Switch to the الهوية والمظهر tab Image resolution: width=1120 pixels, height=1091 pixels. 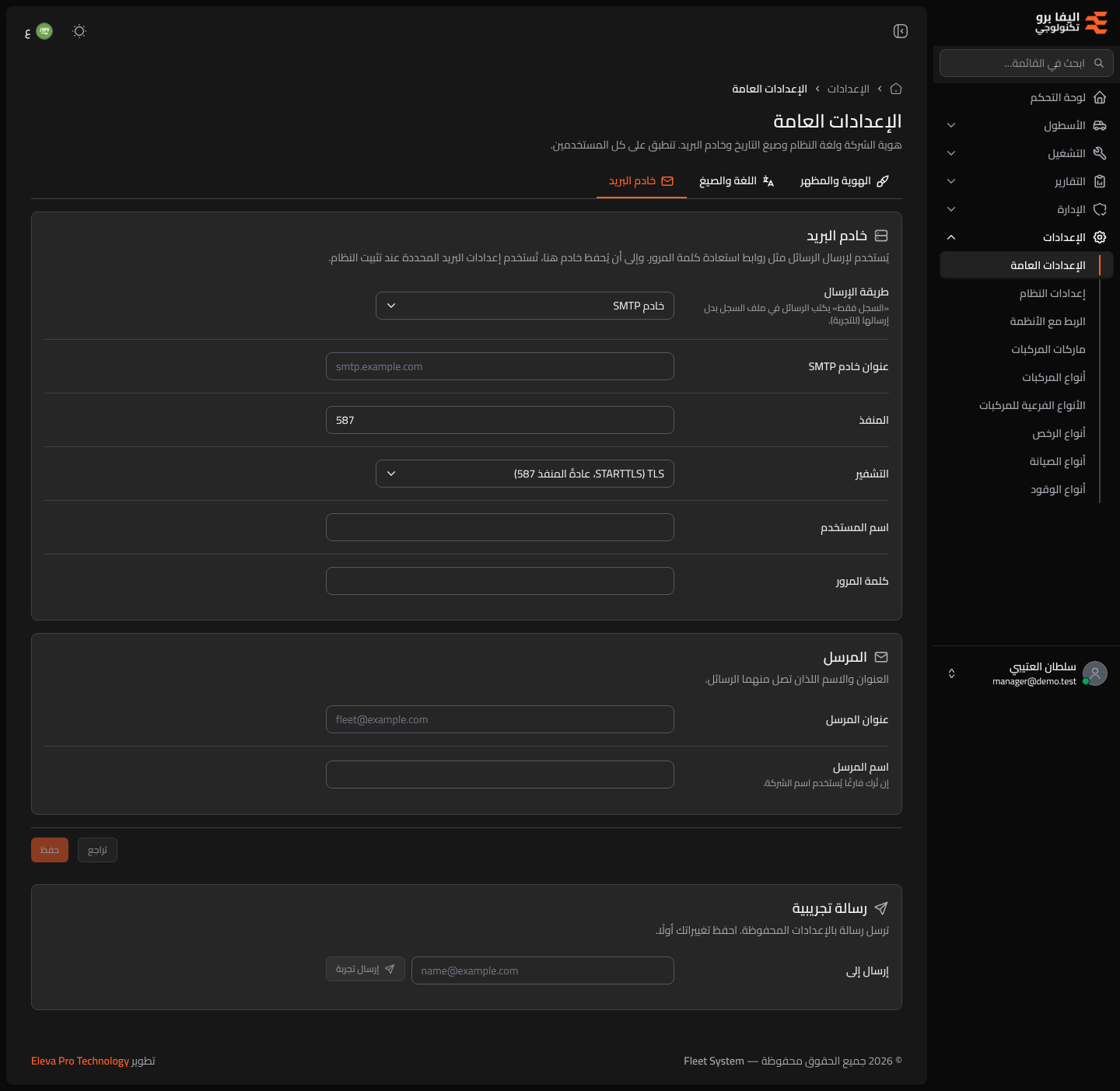tap(844, 181)
